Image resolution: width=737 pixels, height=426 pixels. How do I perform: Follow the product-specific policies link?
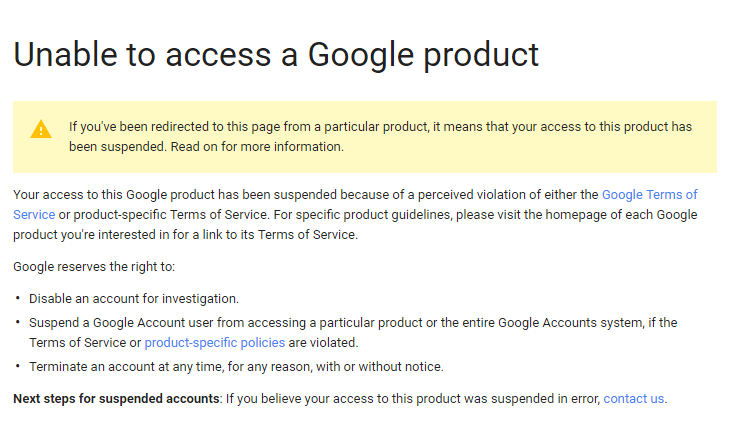pos(214,342)
